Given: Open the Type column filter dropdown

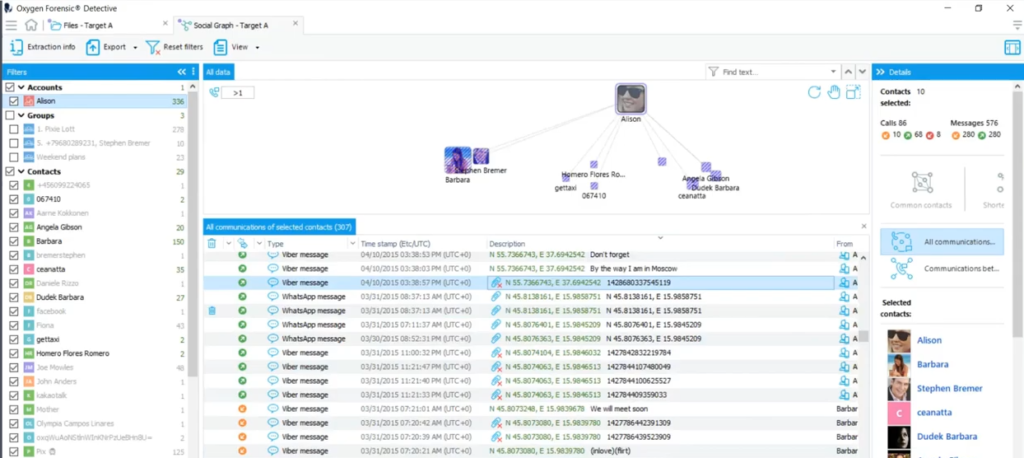Looking at the screenshot, I should pyautogui.click(x=353, y=243).
